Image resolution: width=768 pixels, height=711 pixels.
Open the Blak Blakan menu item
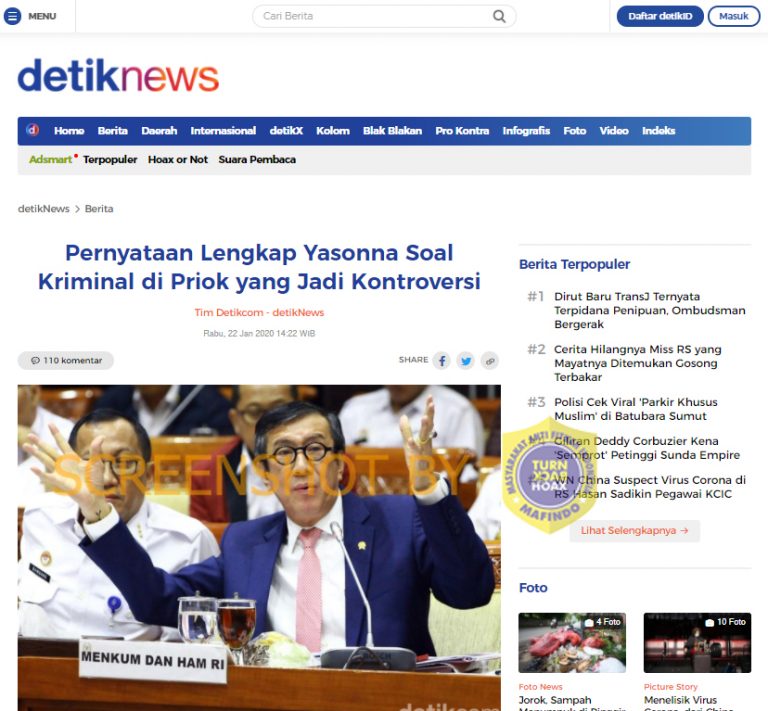pyautogui.click(x=392, y=131)
